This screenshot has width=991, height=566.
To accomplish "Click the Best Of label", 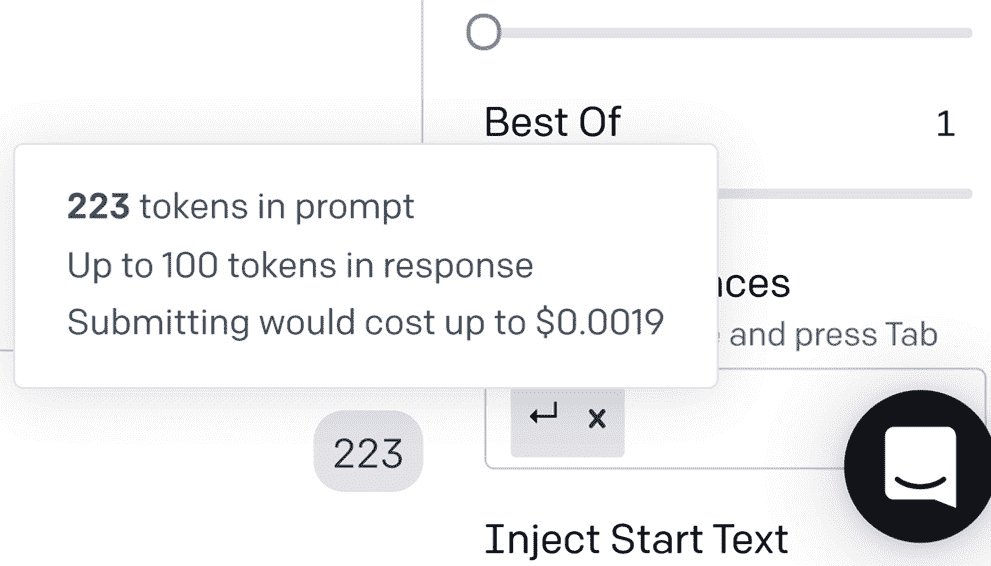I will coord(552,123).
